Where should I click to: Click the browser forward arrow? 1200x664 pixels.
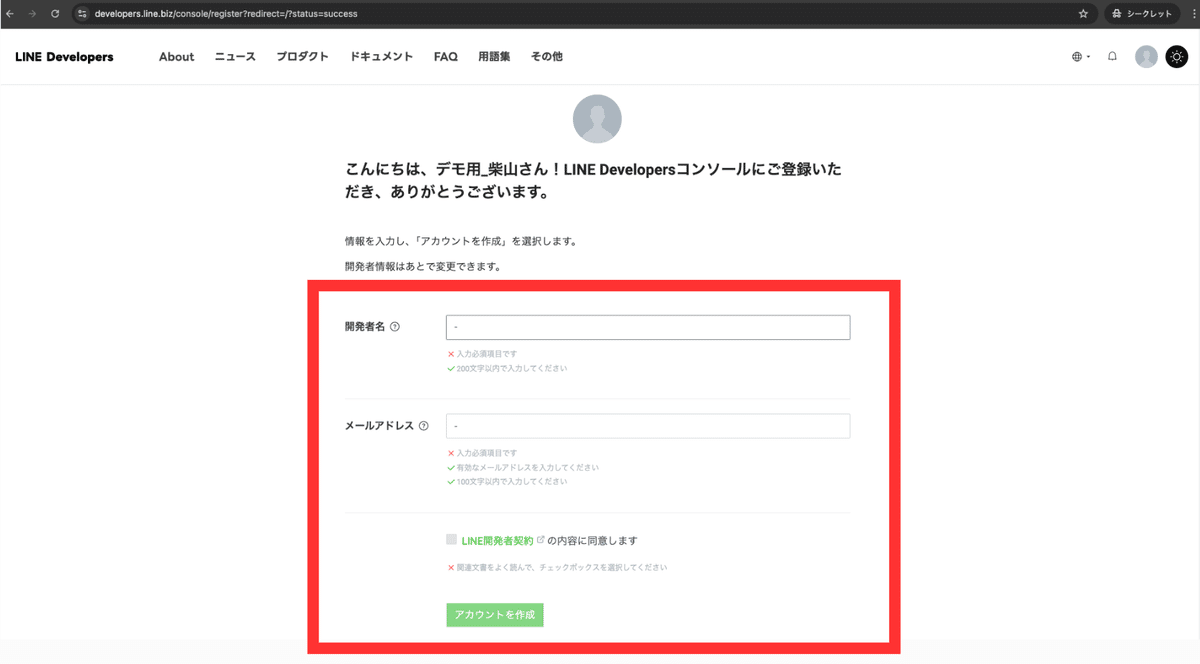tap(32, 14)
